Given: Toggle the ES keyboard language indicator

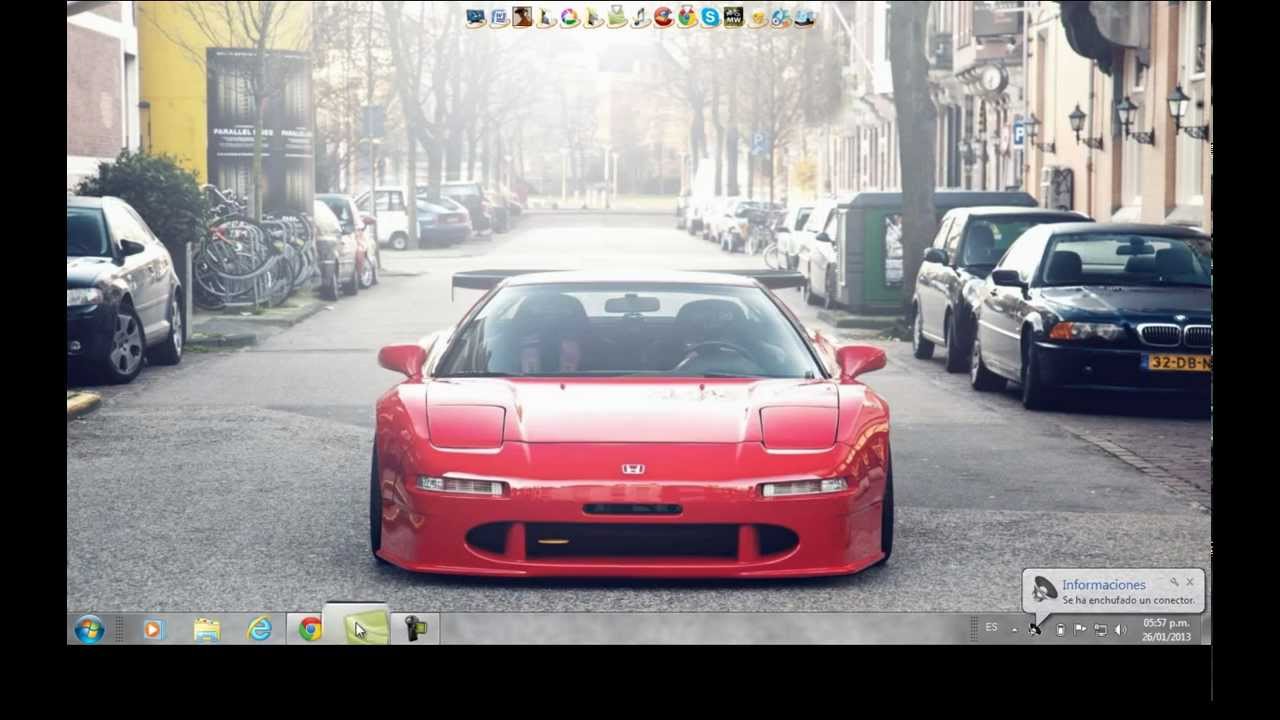Looking at the screenshot, I should (992, 628).
